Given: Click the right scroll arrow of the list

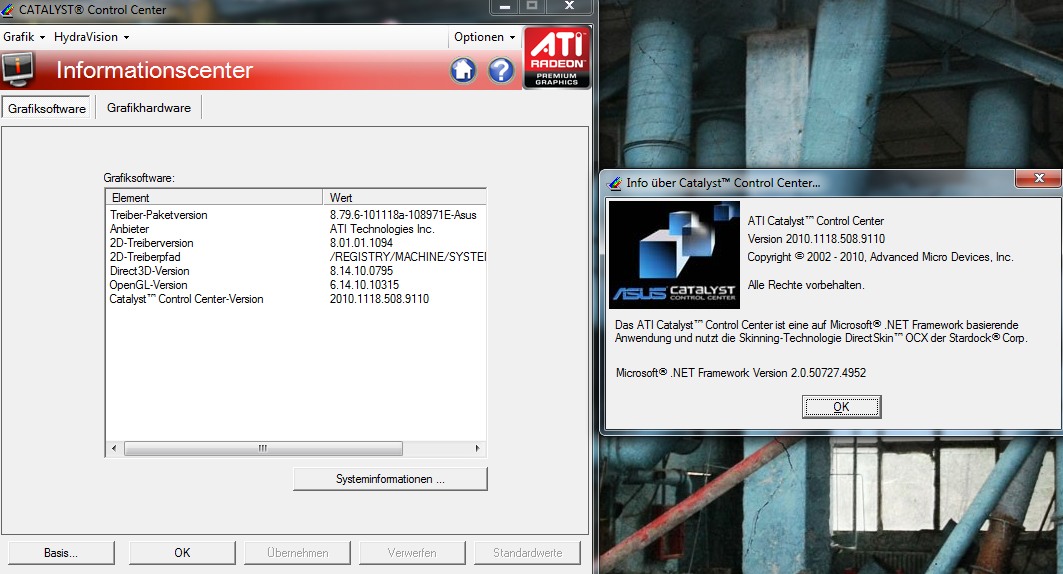Looking at the screenshot, I should (x=478, y=448).
